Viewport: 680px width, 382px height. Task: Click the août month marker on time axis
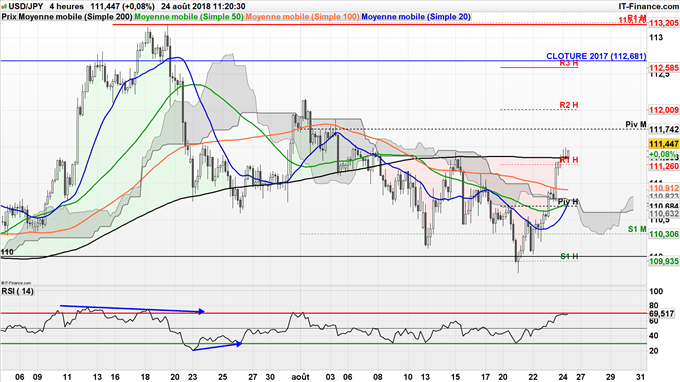tap(300, 377)
